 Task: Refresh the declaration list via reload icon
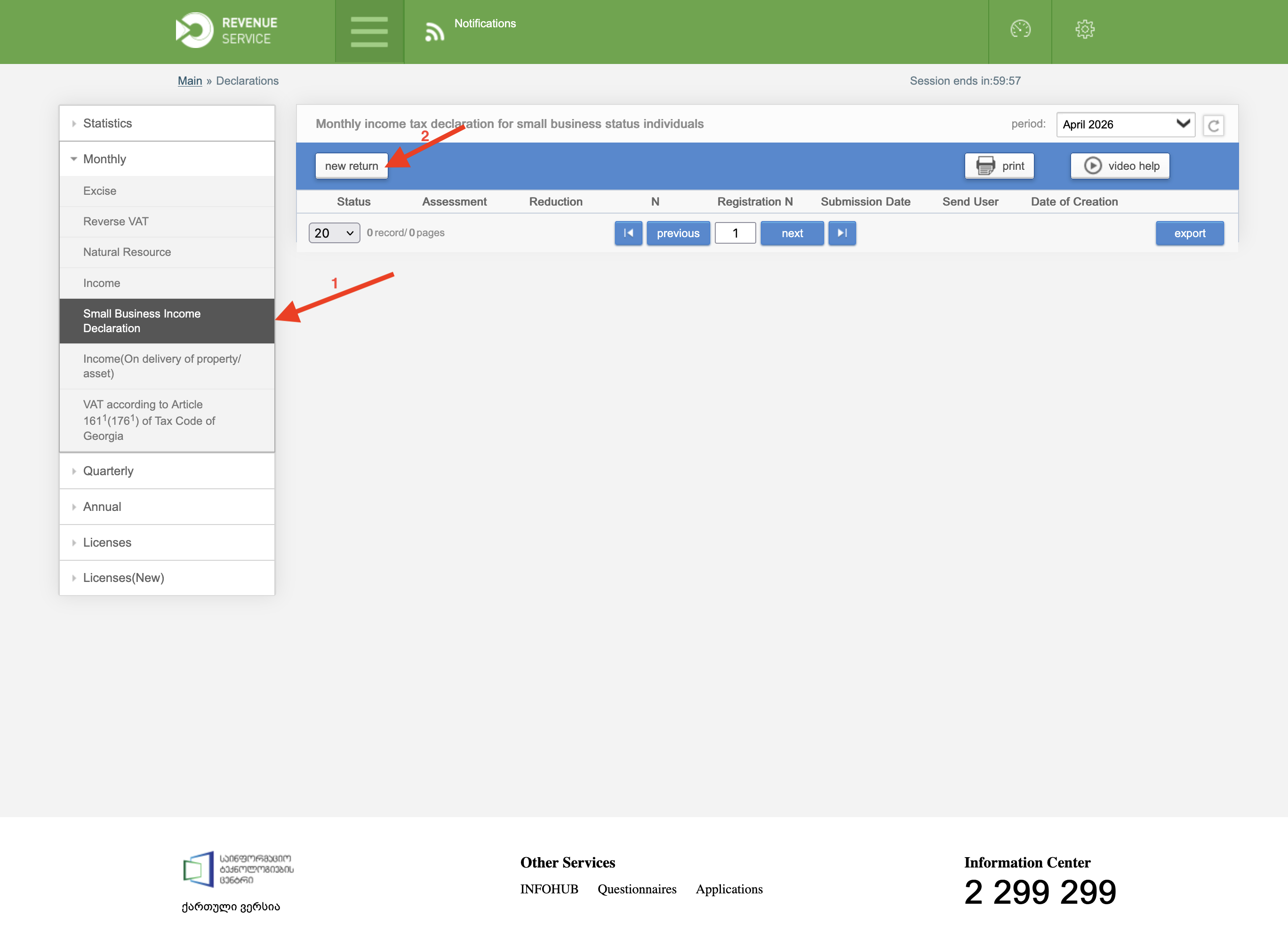(x=1213, y=125)
